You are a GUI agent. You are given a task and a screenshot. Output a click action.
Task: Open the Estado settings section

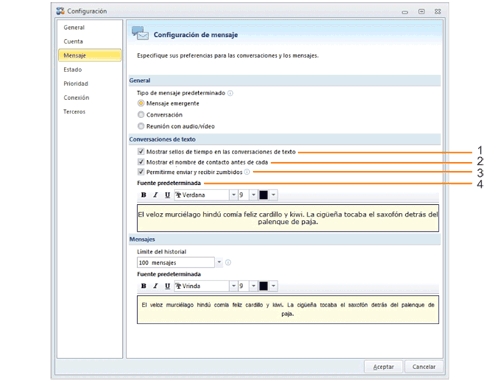click(73, 70)
